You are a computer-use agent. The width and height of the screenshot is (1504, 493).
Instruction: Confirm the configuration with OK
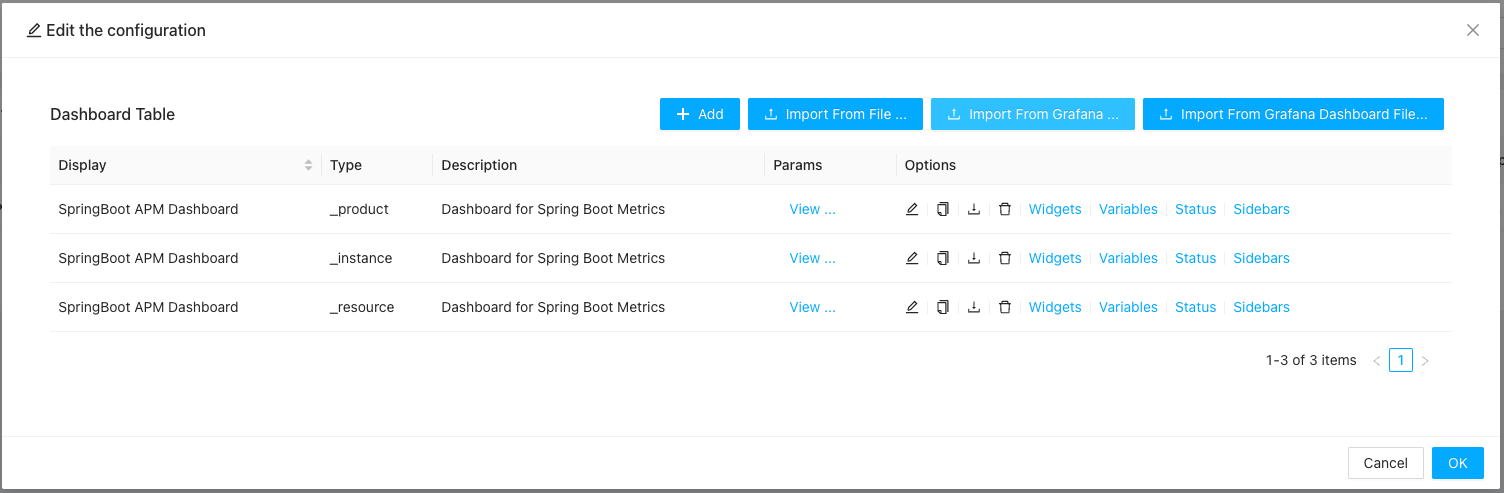pos(1457,462)
